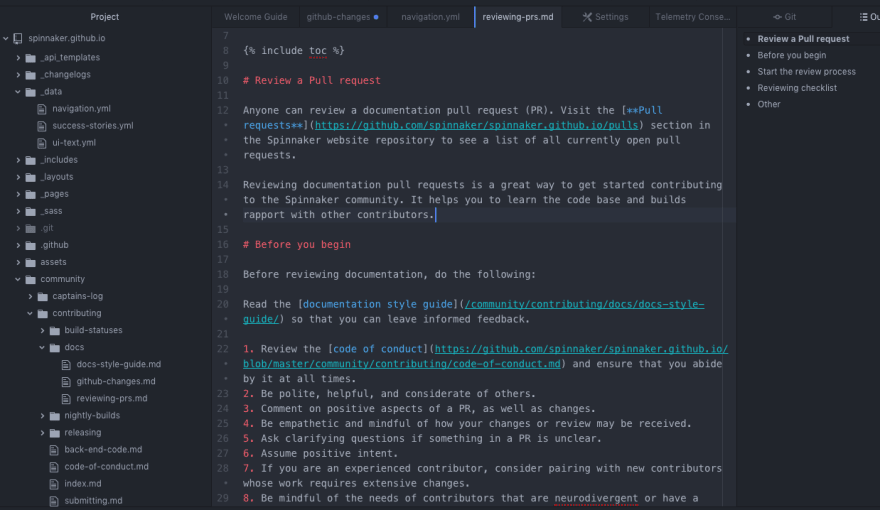This screenshot has width=880, height=510.
Task: Open the Settings tab
Action: tap(605, 17)
